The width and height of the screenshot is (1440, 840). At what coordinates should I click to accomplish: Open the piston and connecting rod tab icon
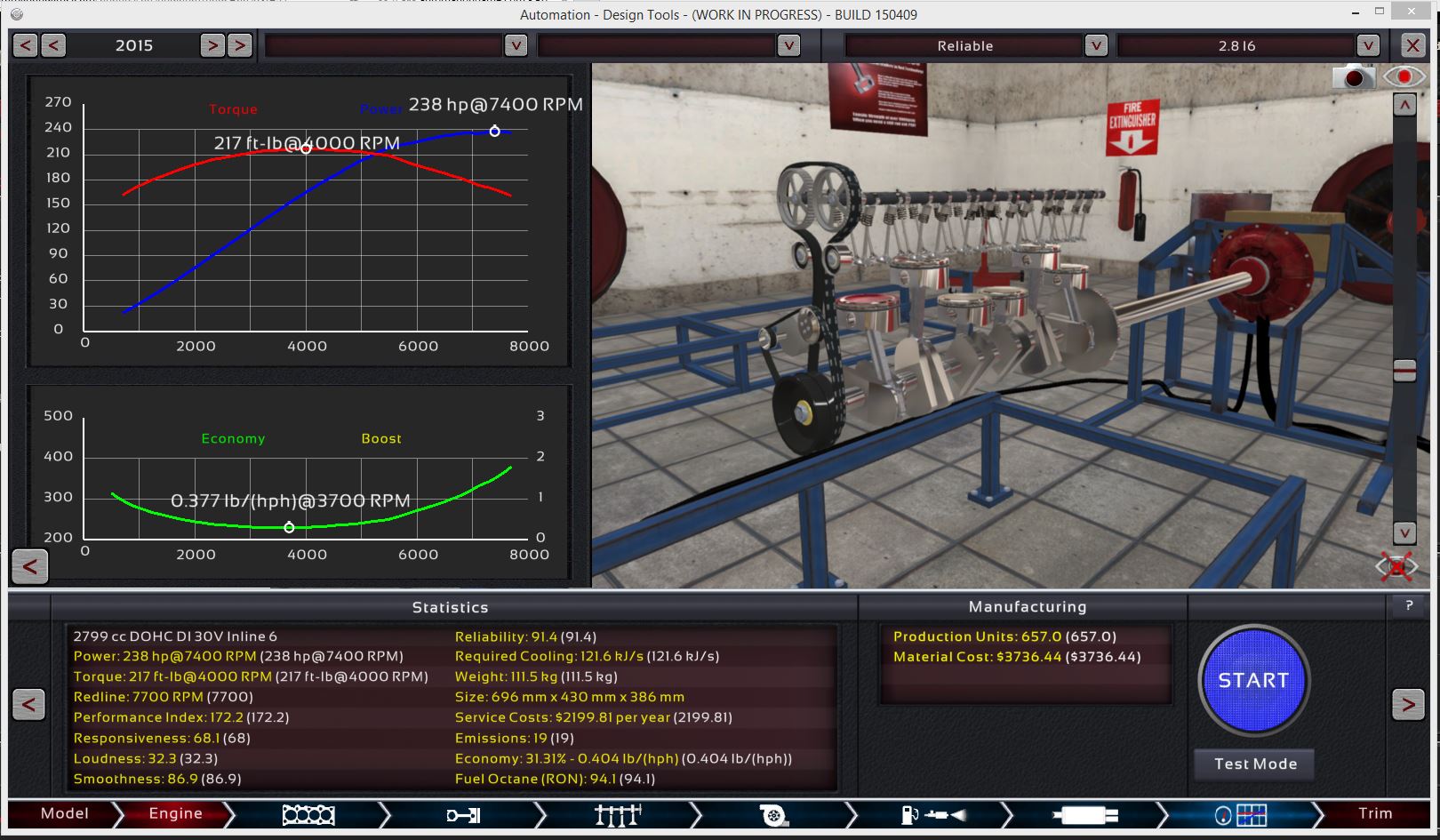coord(463,814)
